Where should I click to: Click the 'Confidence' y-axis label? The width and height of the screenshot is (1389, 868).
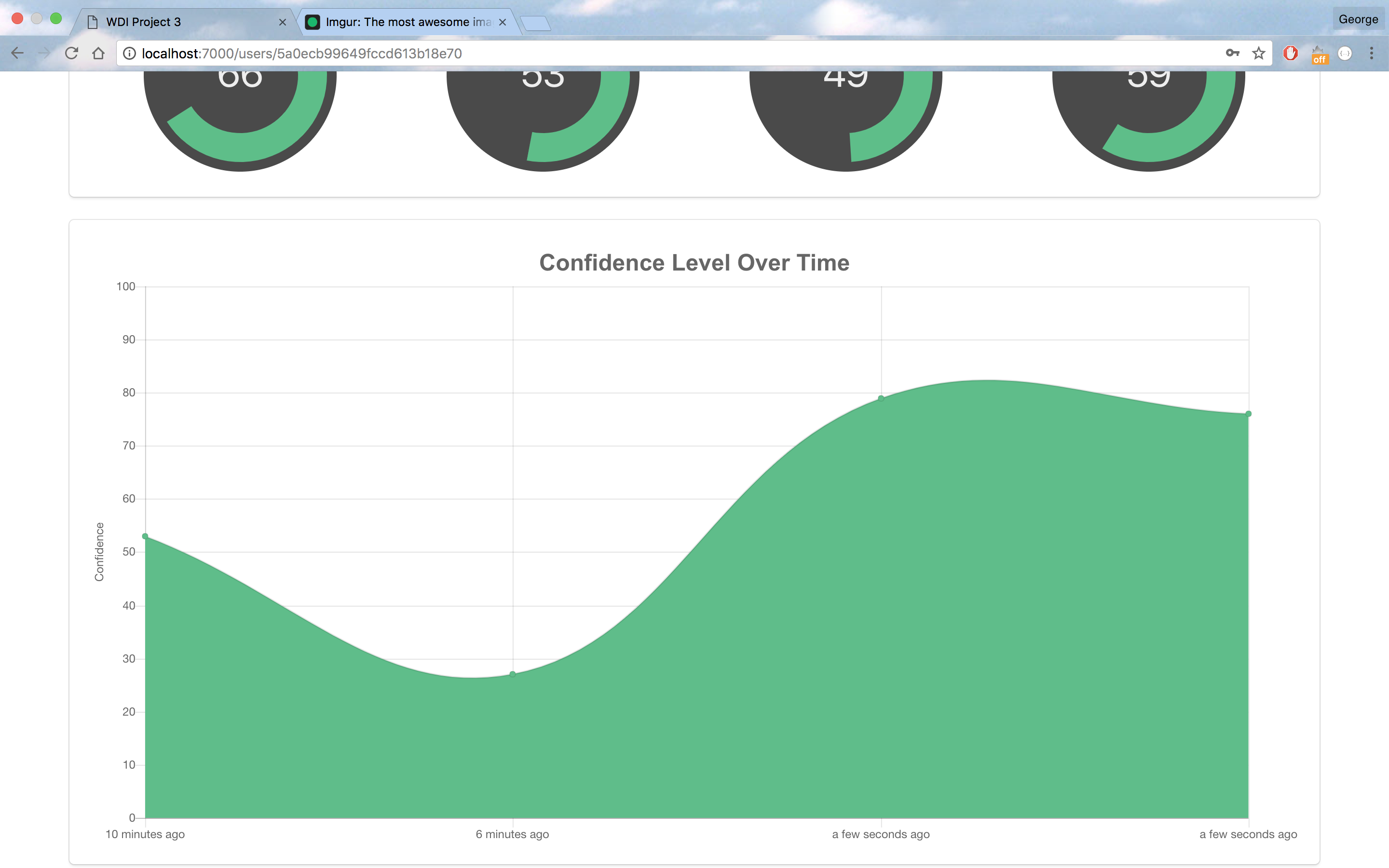99,552
